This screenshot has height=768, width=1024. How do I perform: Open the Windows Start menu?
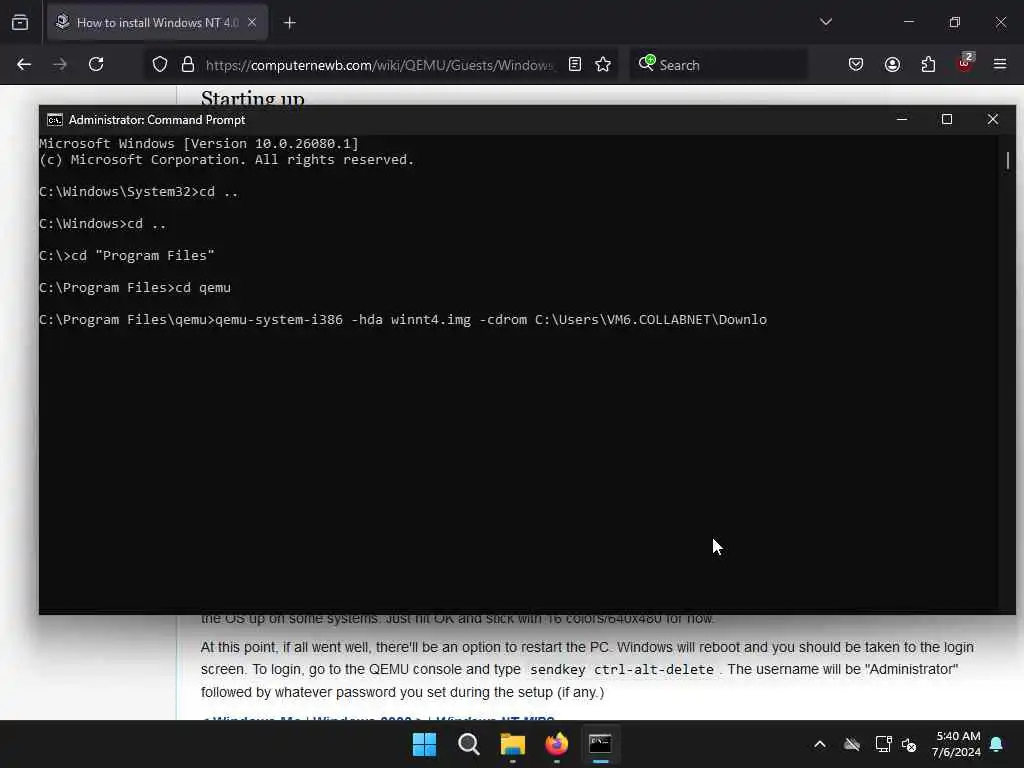pos(424,744)
